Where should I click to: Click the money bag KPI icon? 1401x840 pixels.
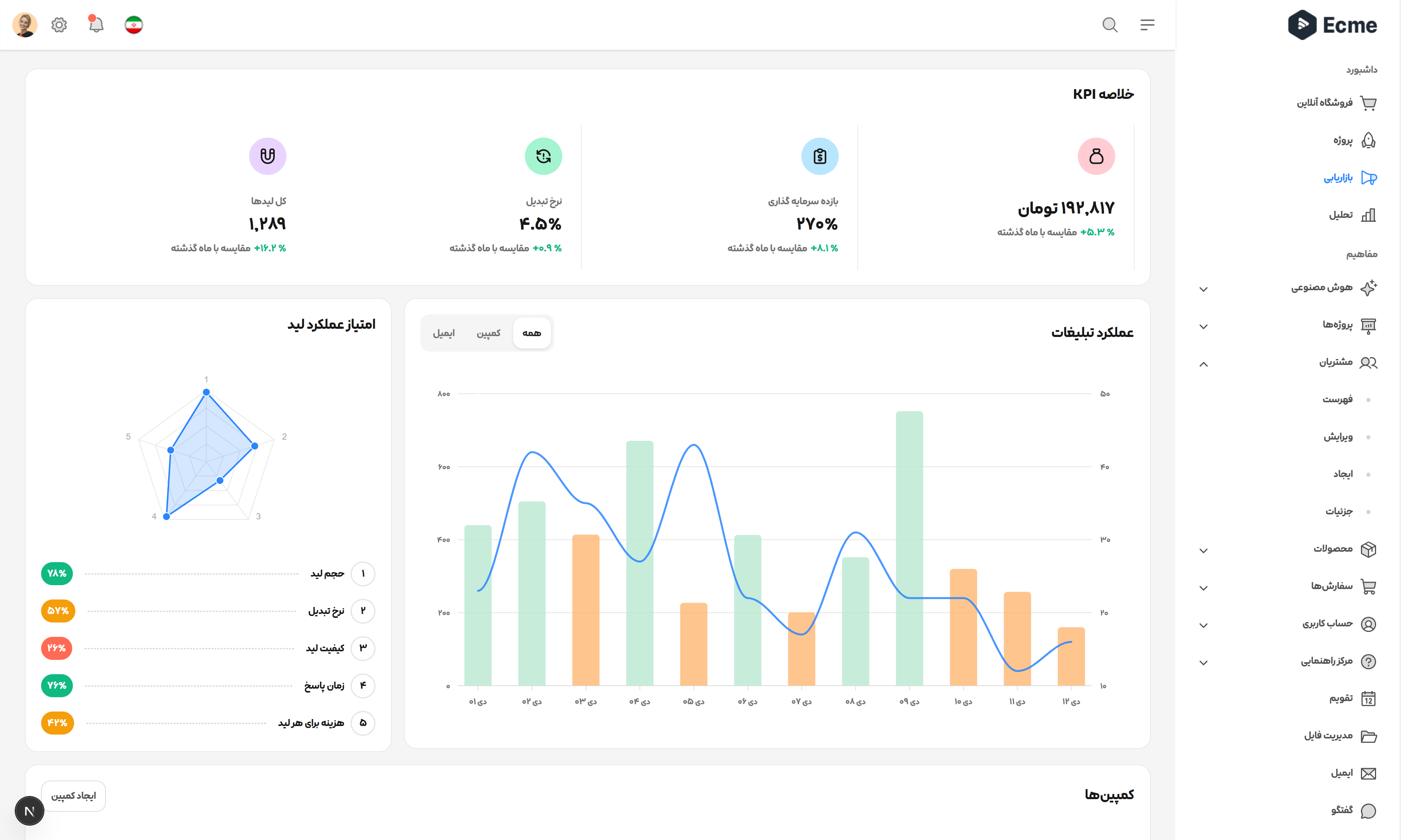1096,156
